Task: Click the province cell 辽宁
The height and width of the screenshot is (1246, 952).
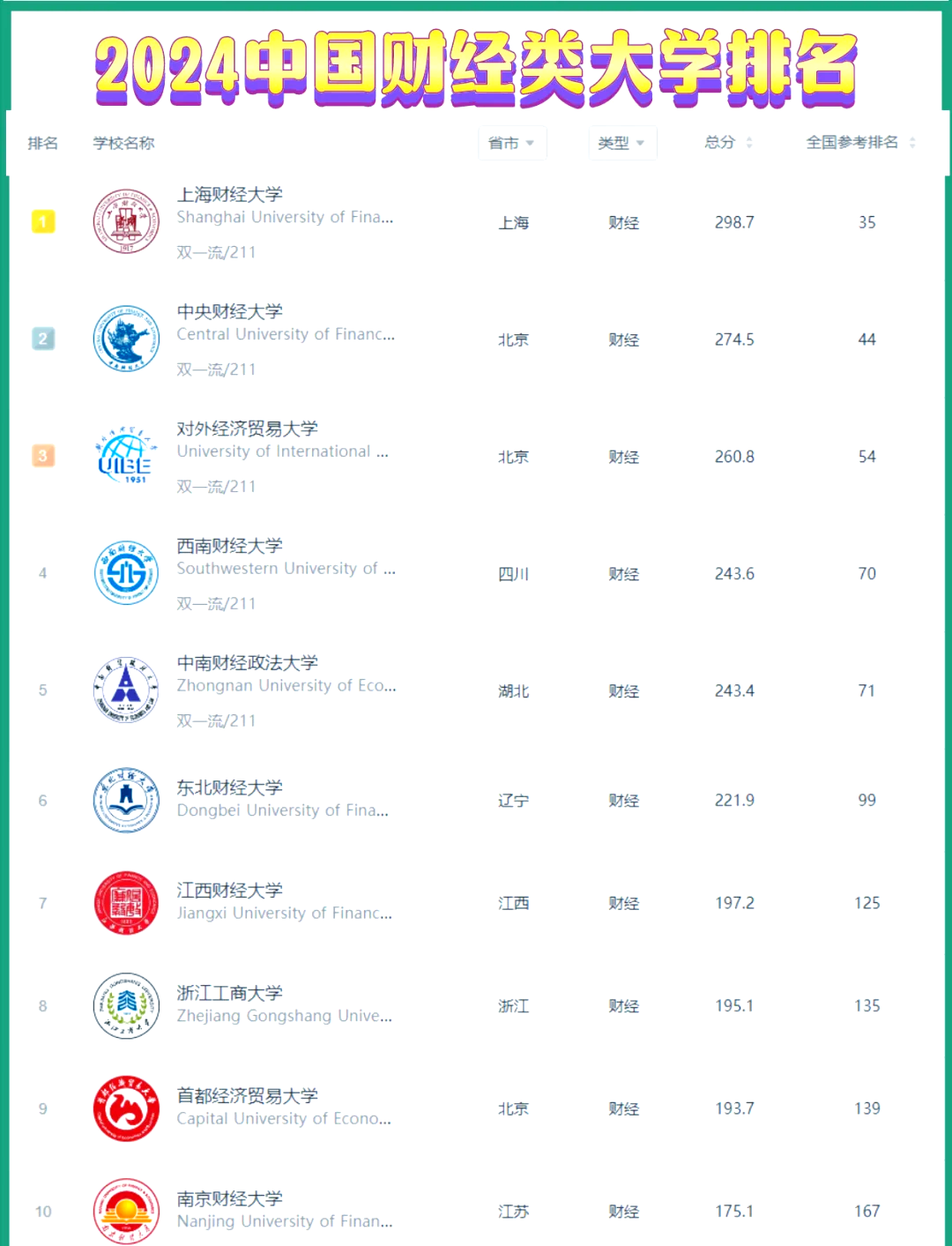Action: point(513,801)
